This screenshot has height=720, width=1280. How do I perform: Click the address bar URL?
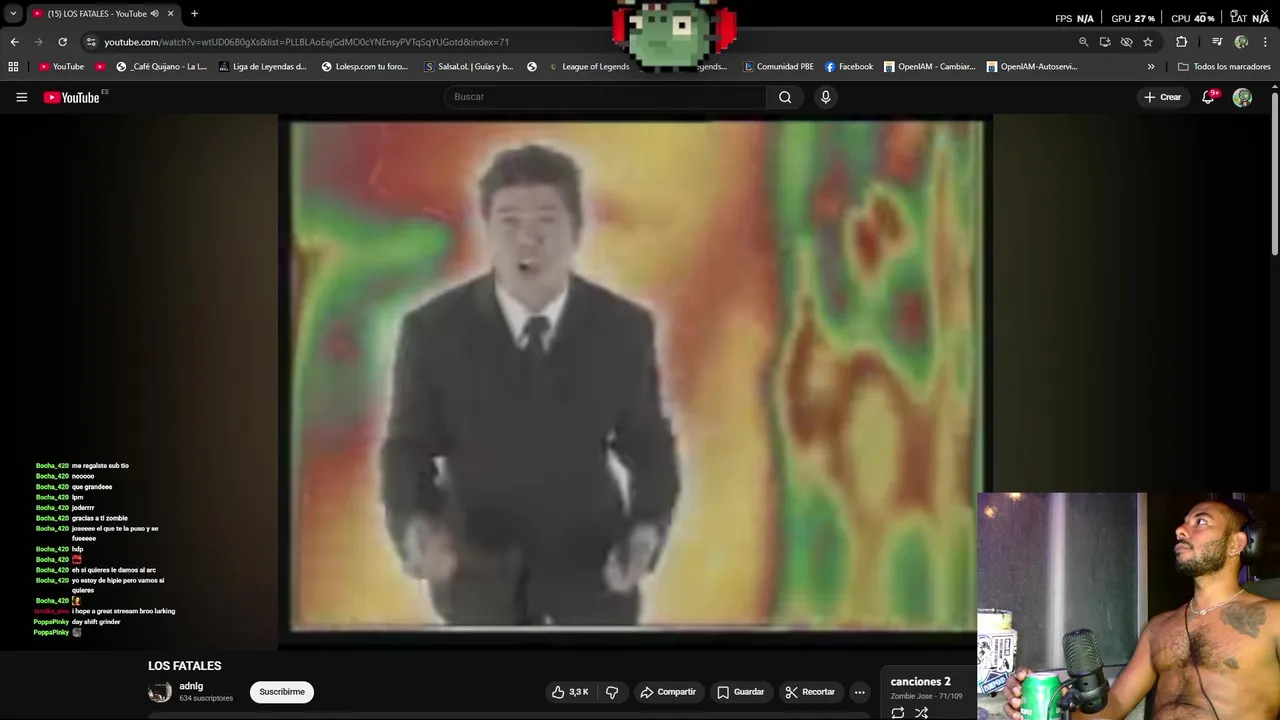306,42
